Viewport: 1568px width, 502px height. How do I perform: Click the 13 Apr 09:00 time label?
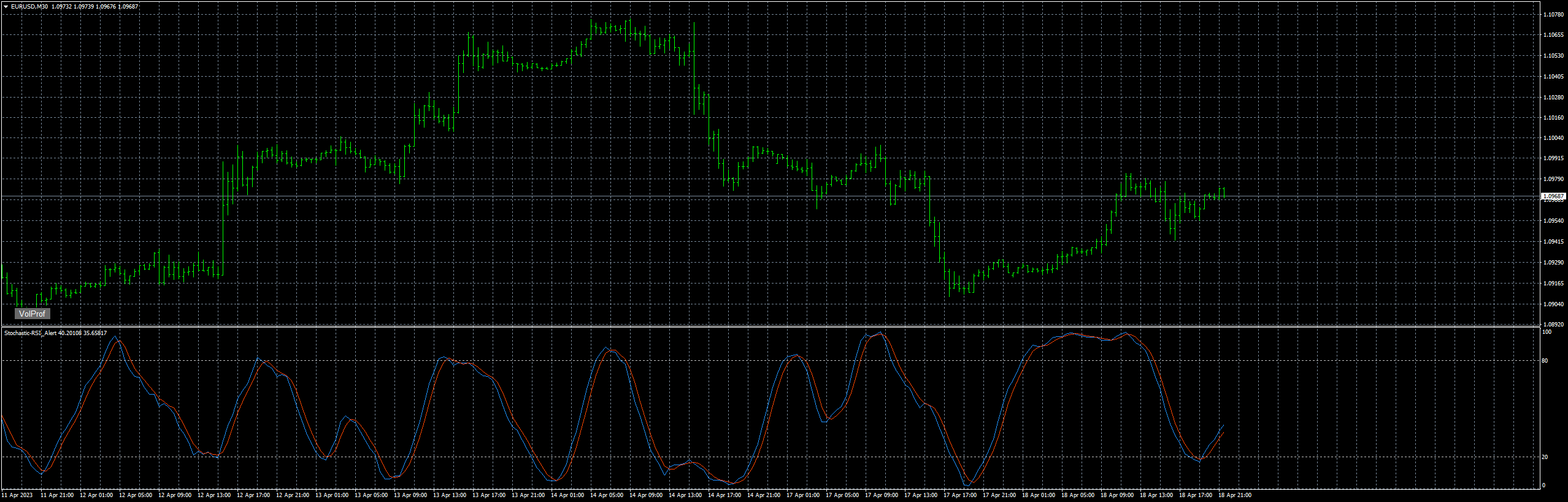pos(410,495)
